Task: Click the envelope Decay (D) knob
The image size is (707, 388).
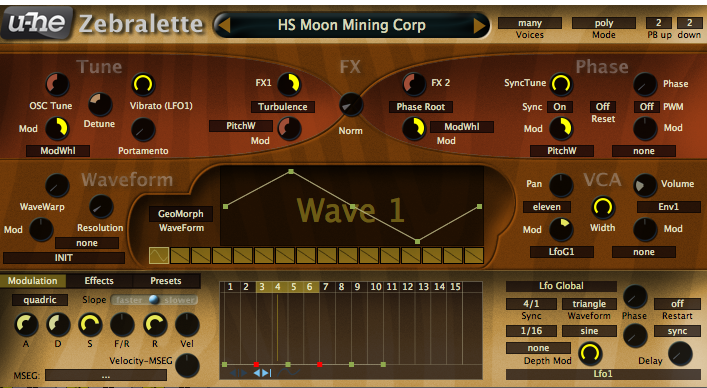Action: point(58,325)
